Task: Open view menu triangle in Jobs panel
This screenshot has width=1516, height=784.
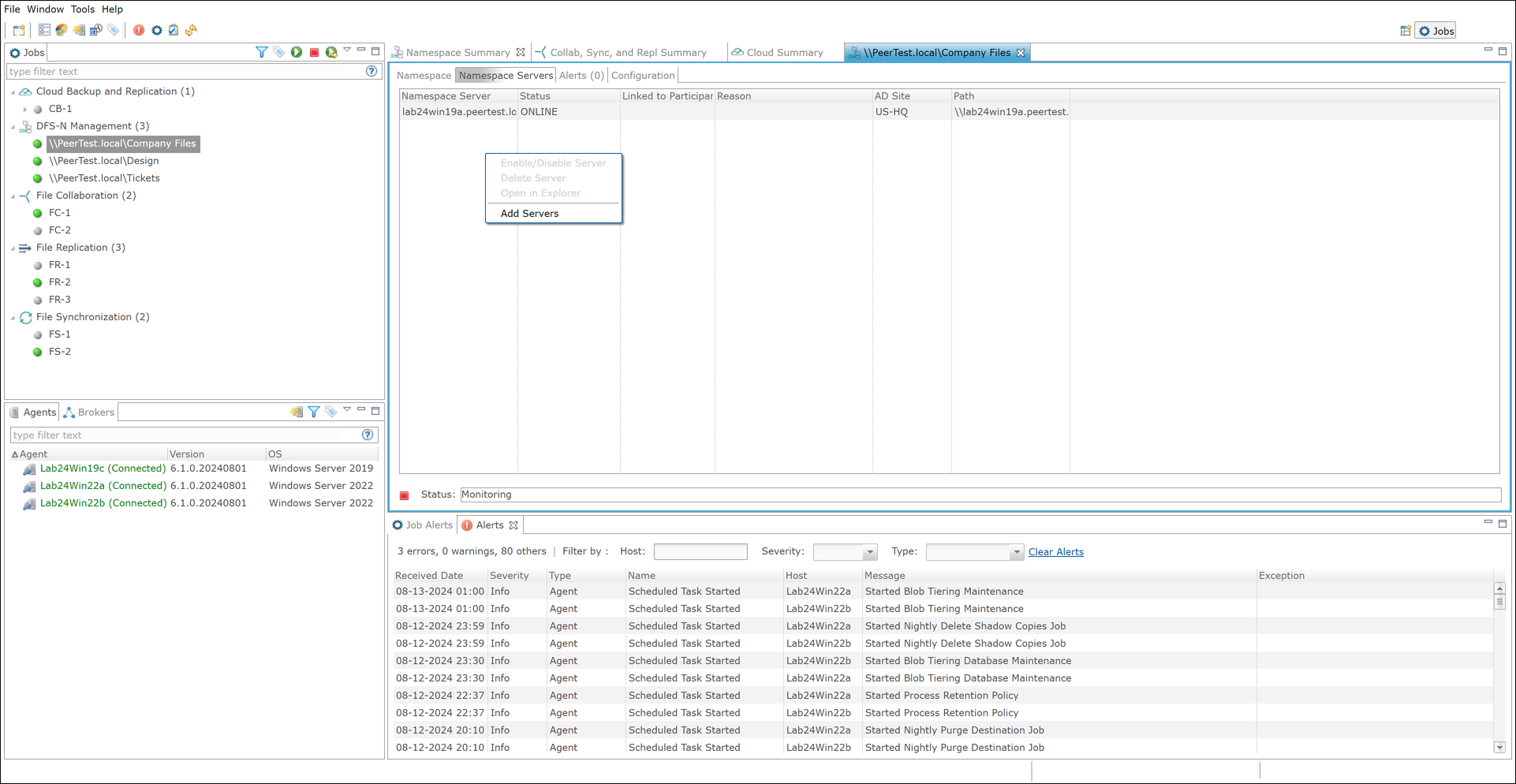Action: click(x=347, y=50)
